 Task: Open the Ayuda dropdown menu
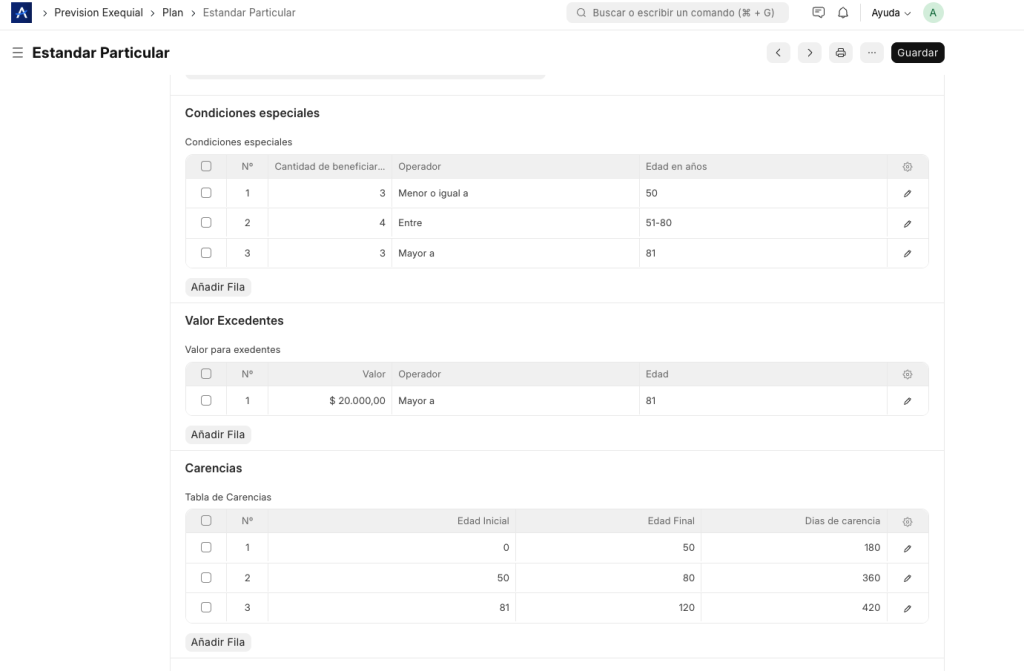click(x=891, y=13)
